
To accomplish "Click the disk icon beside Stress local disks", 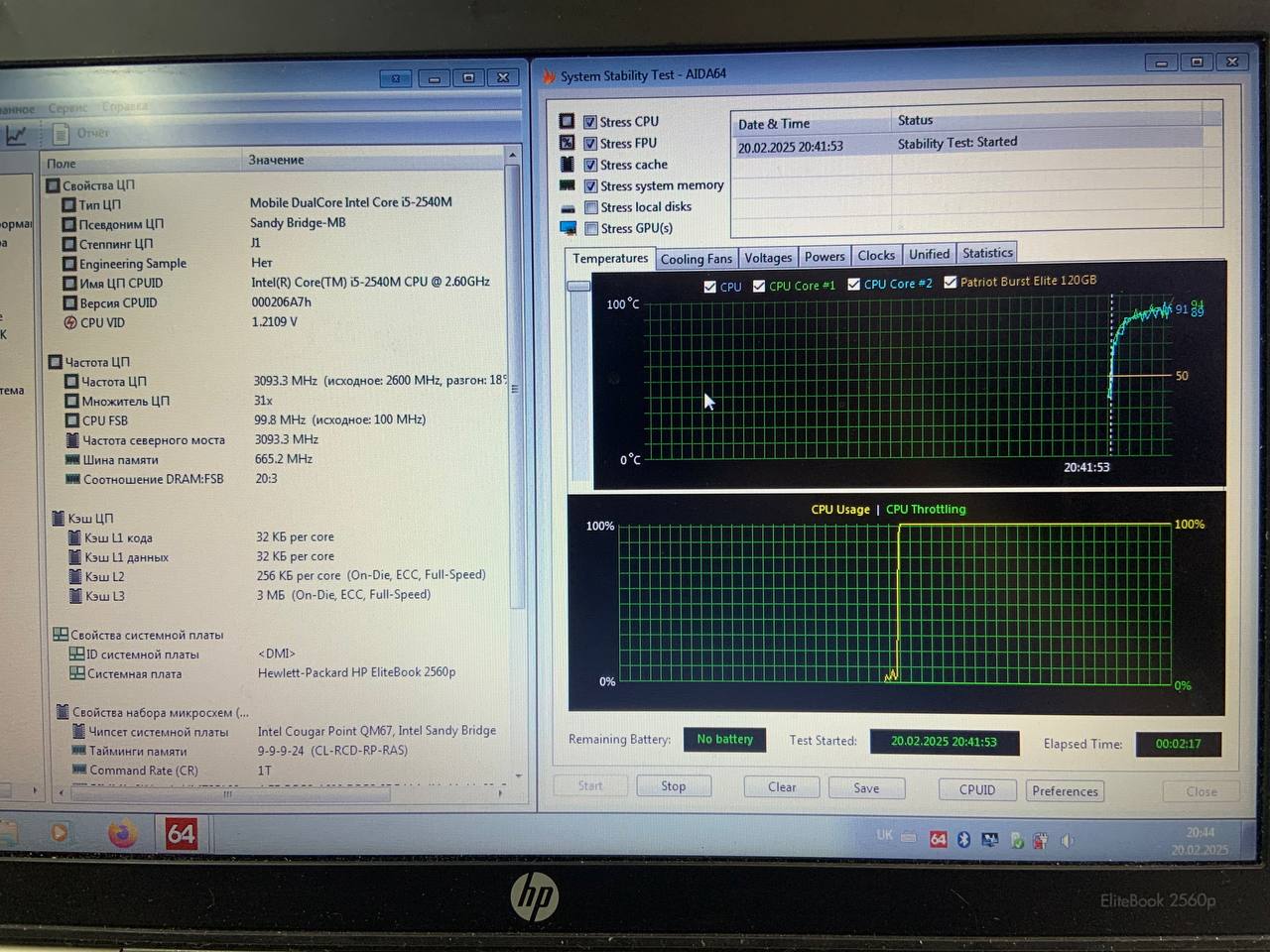I will 568,208.
